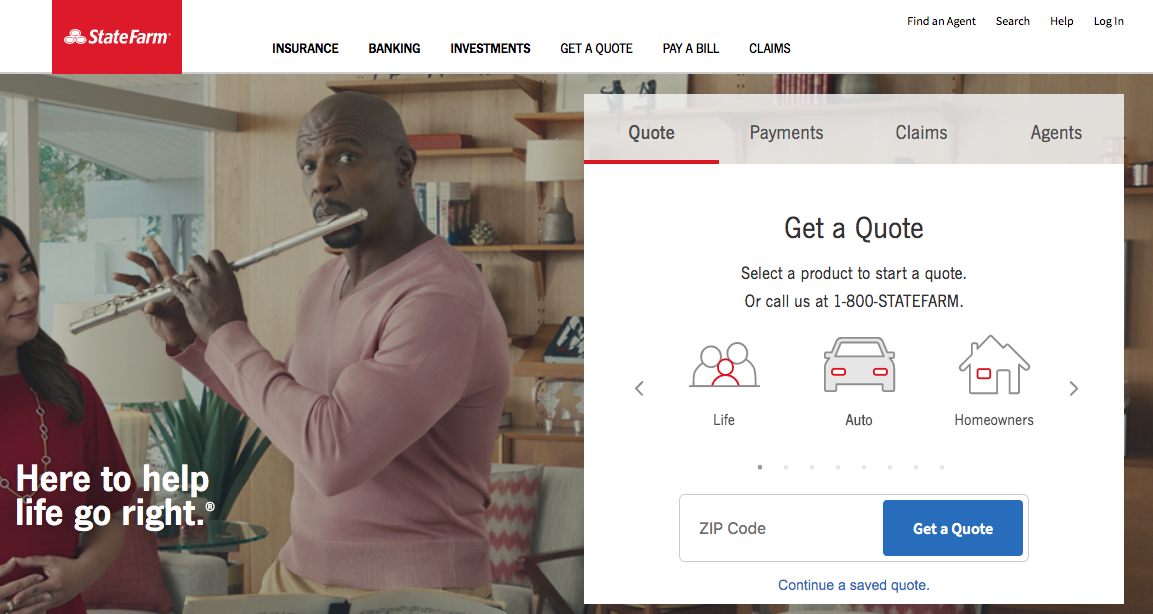The height and width of the screenshot is (614, 1153).
Task: Open the Insurance menu
Action: (305, 49)
